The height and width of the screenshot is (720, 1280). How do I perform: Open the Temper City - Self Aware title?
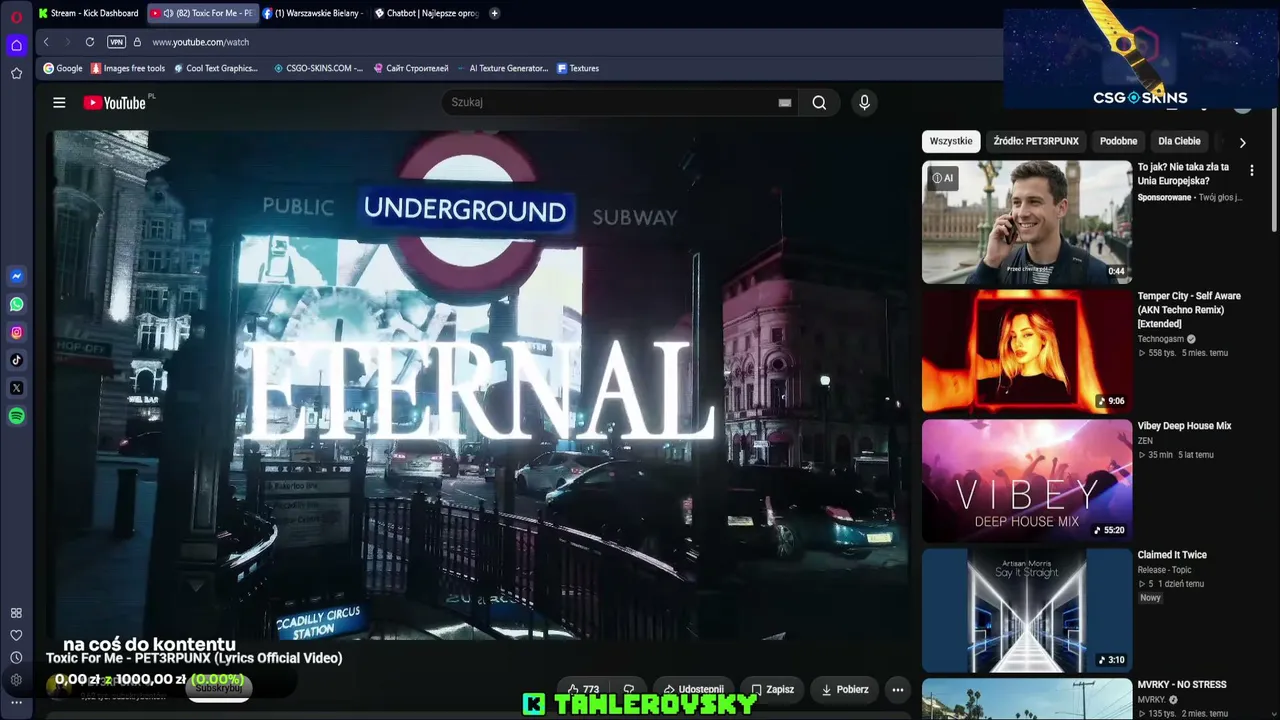pyautogui.click(x=1189, y=310)
